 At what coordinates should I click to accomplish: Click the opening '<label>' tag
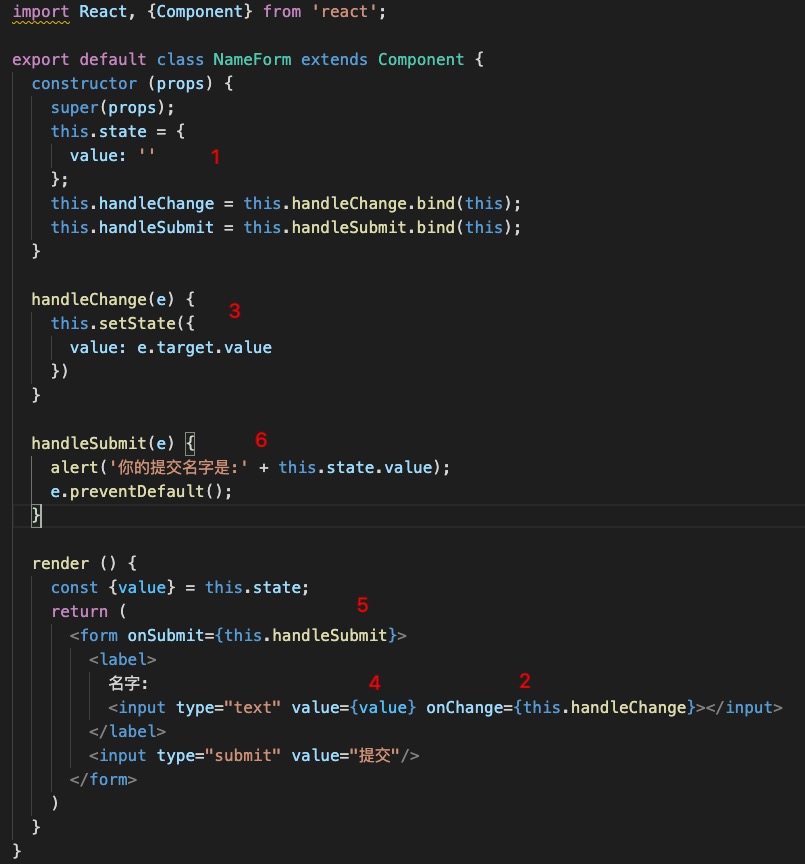click(x=122, y=660)
